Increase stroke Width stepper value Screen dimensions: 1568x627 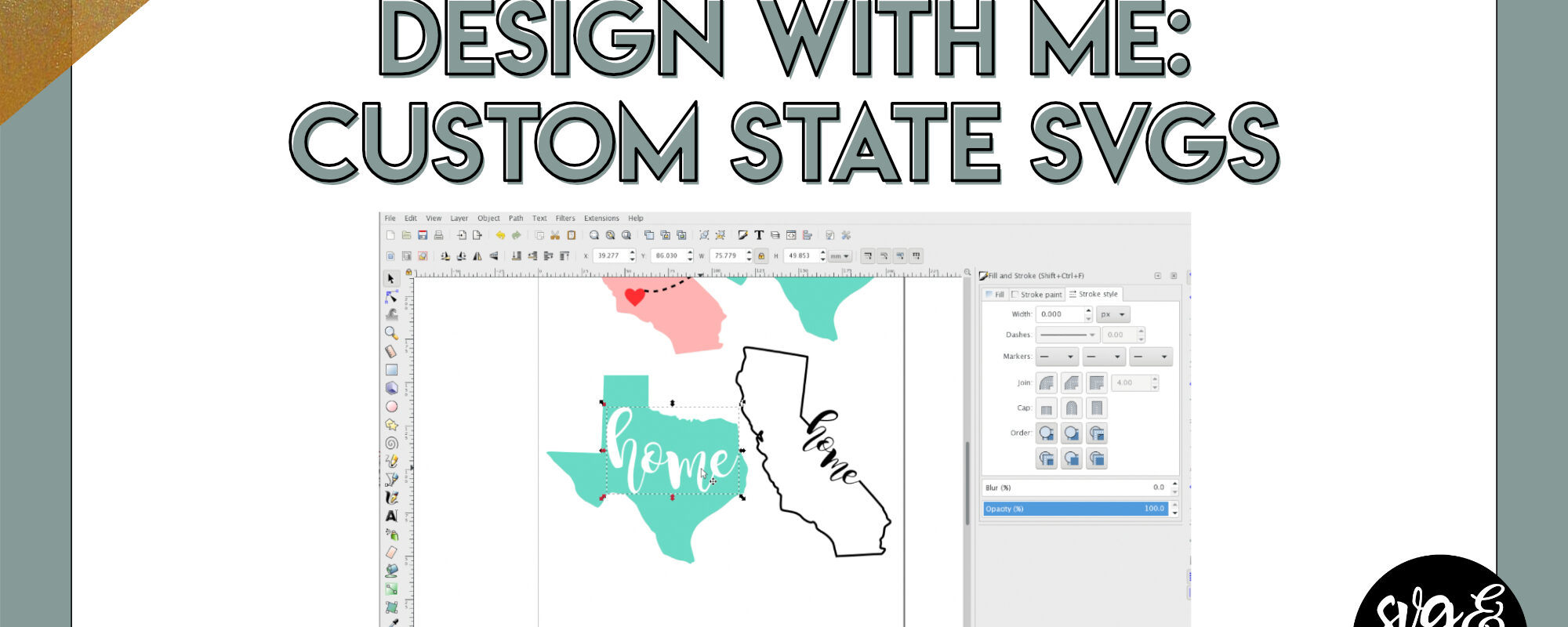point(1088,310)
